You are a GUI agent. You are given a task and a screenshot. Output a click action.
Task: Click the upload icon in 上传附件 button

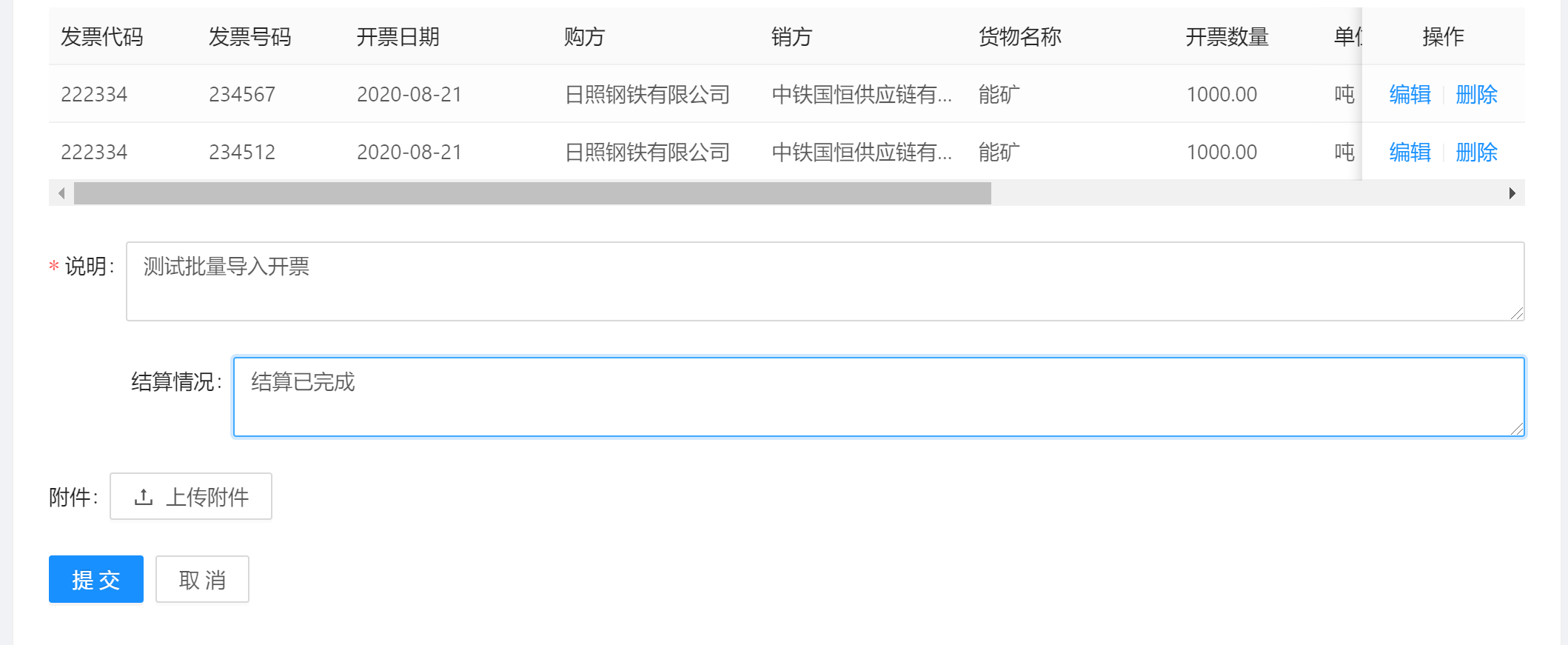[144, 497]
